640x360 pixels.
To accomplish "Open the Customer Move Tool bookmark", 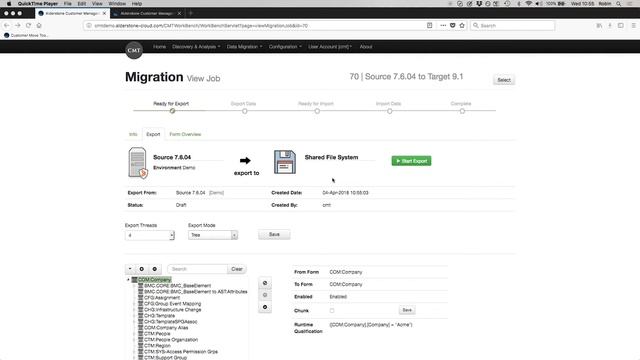I will point(26,36).
